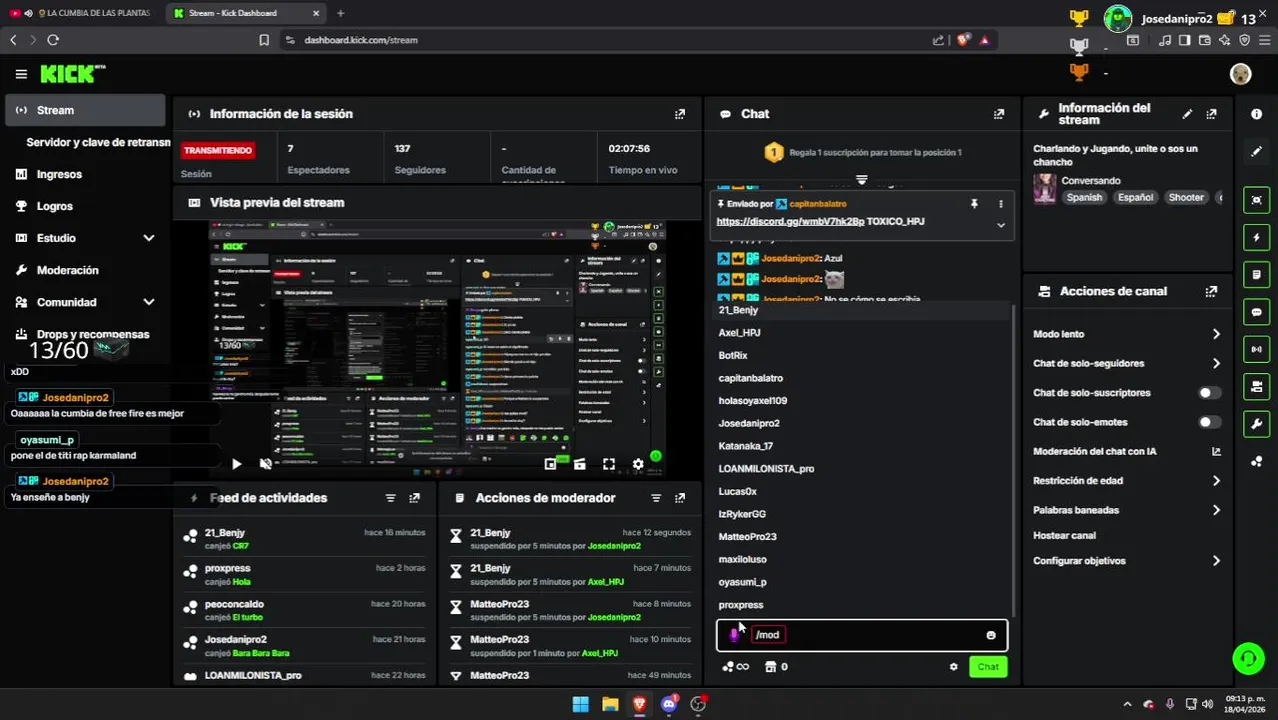The image size is (1278, 720).
Task: Expand Palabras baneadas settings
Action: (1126, 510)
